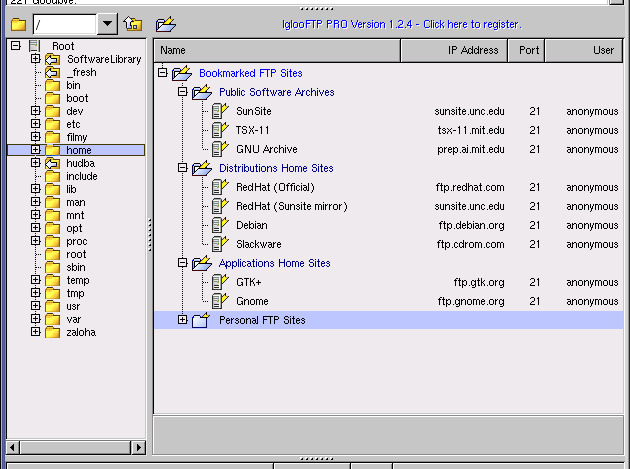This screenshot has height=469, width=630.
Task: Click the _fresh linked folder icon
Action: (x=52, y=72)
